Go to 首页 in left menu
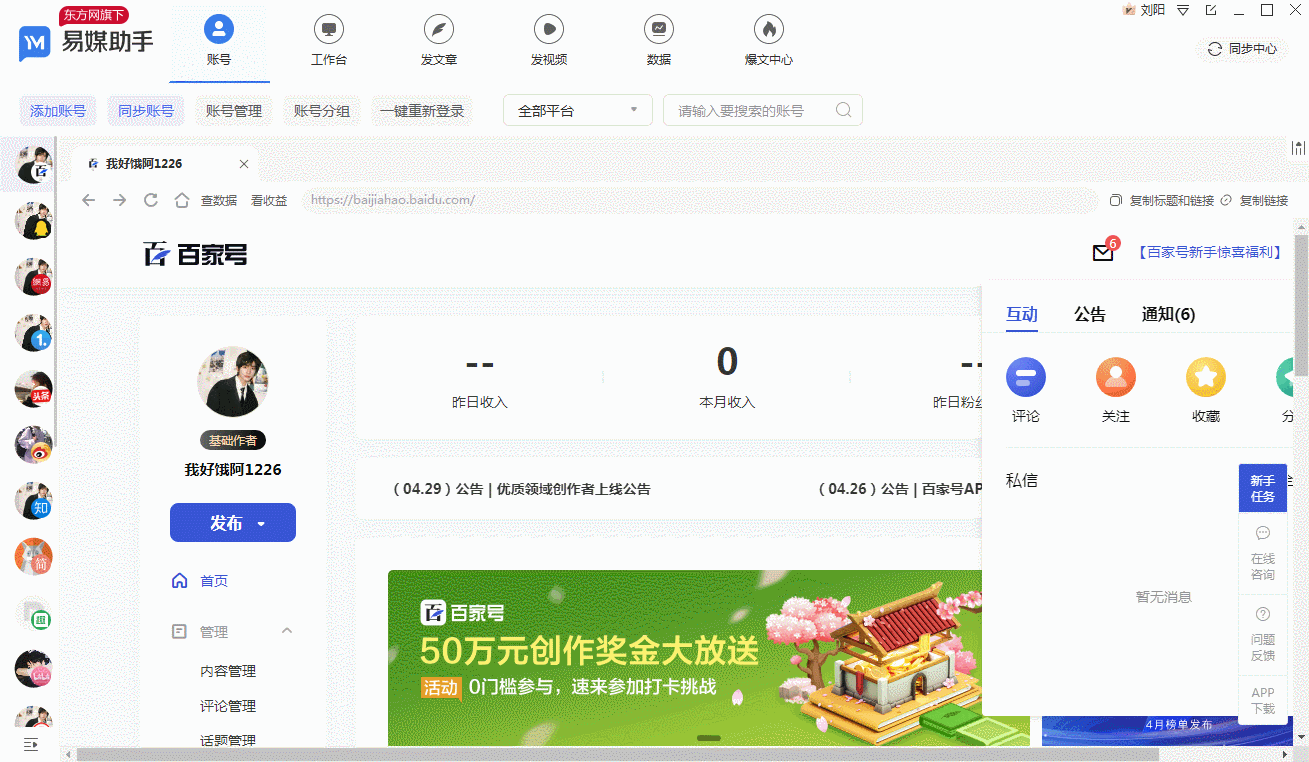1309x762 pixels. coord(200,581)
